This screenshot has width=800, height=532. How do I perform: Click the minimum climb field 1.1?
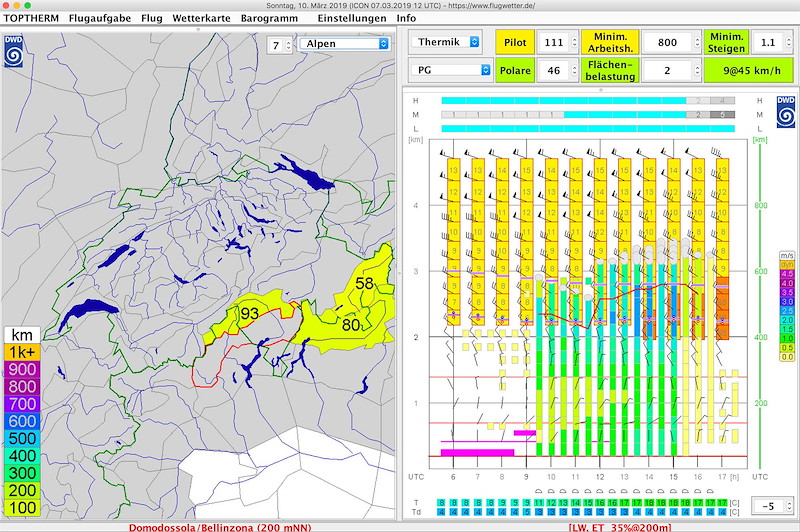click(x=768, y=42)
